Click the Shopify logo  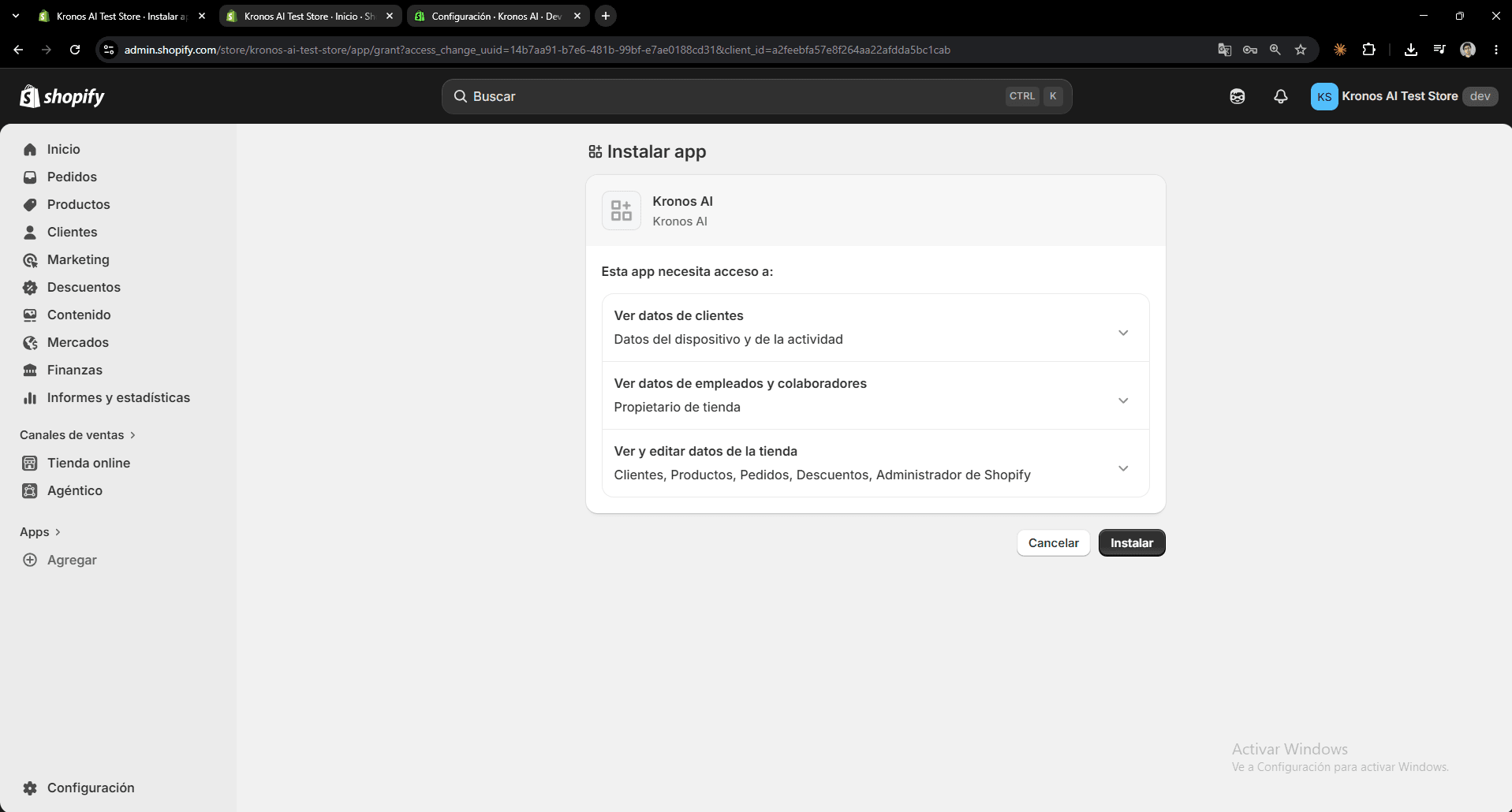coord(62,96)
